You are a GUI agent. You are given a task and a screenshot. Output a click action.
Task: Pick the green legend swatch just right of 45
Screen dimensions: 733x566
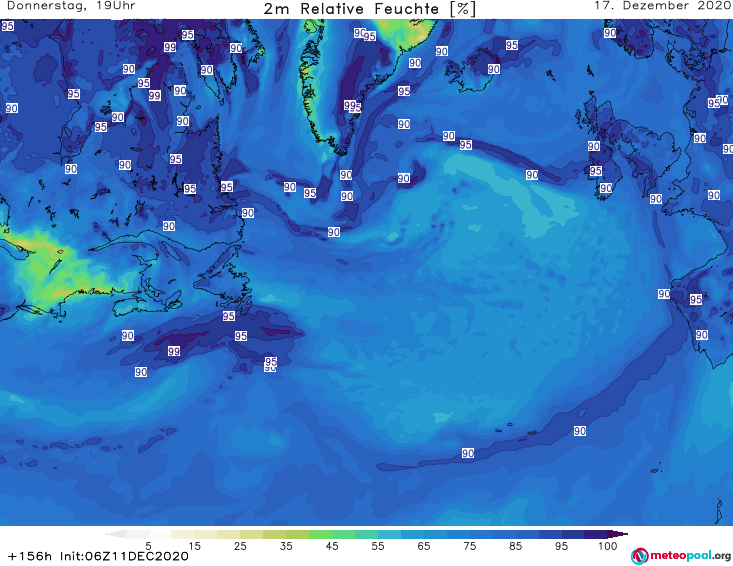(x=343, y=534)
